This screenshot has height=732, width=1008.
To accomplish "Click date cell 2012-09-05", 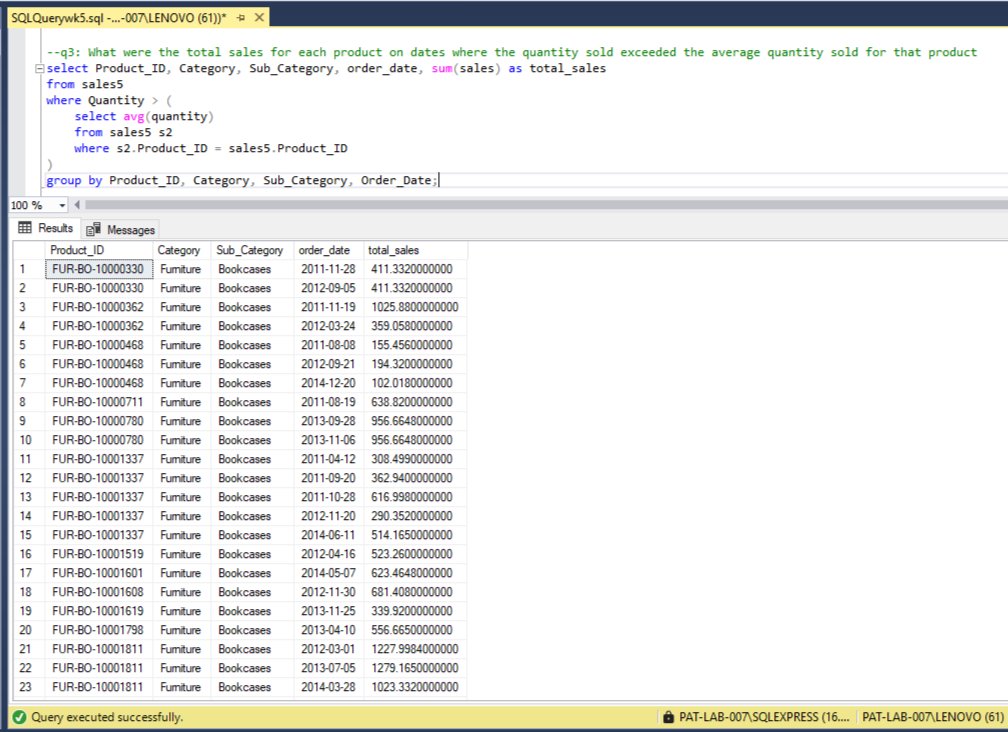I will [x=328, y=288].
